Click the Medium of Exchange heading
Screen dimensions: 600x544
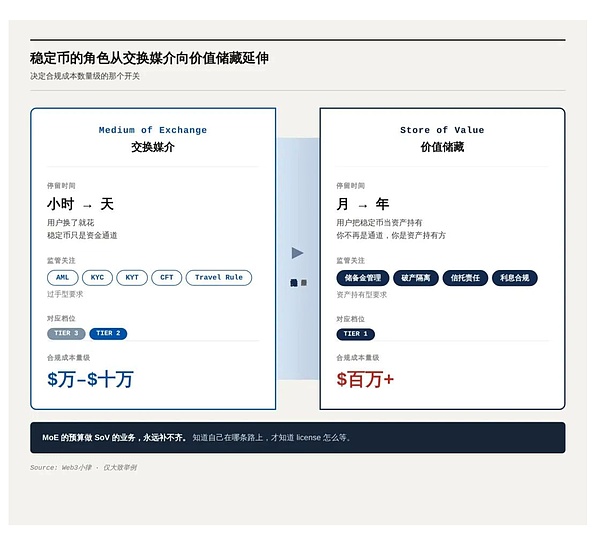tap(152, 130)
